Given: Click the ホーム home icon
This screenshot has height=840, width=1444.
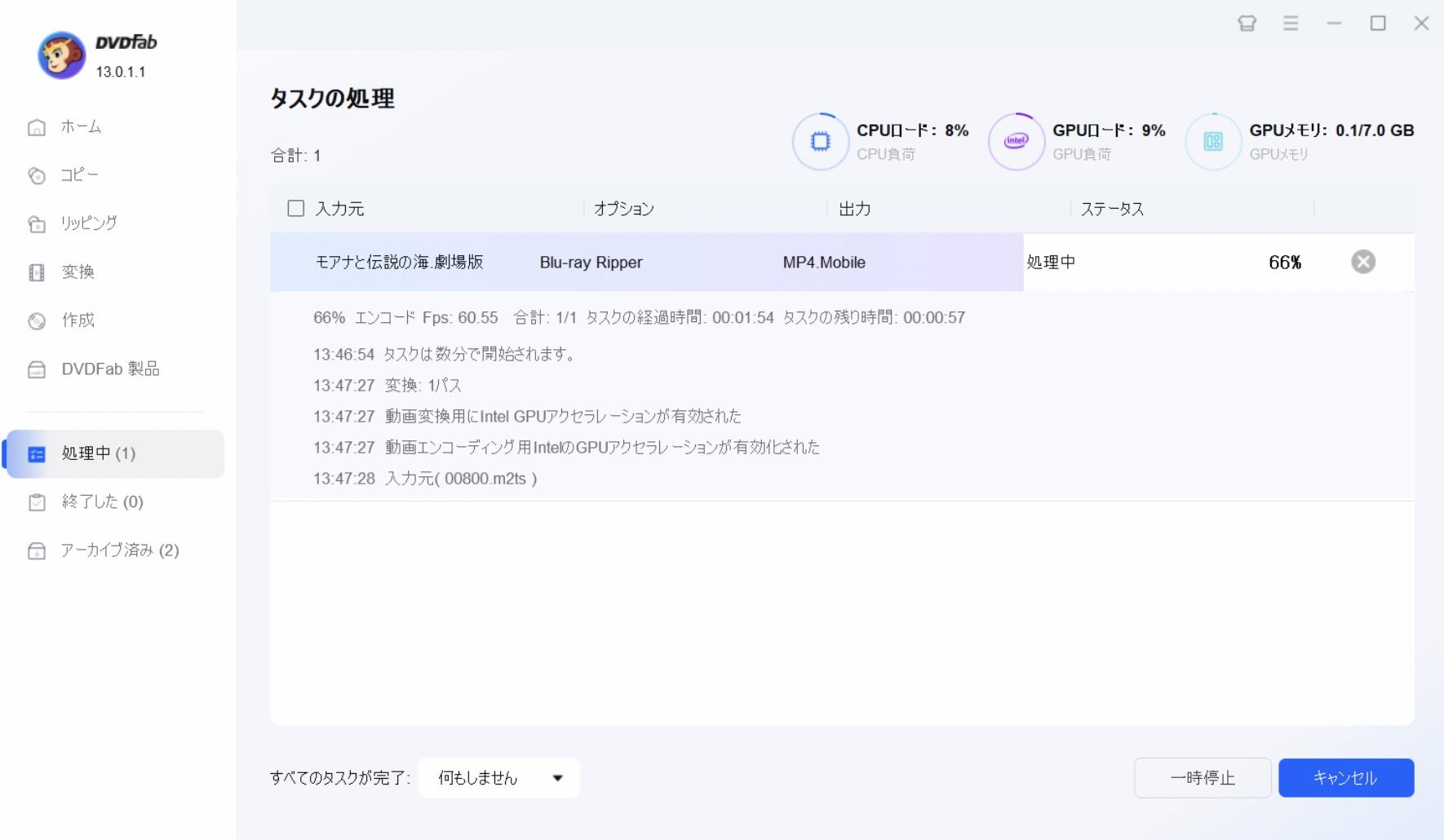Looking at the screenshot, I should (37, 127).
